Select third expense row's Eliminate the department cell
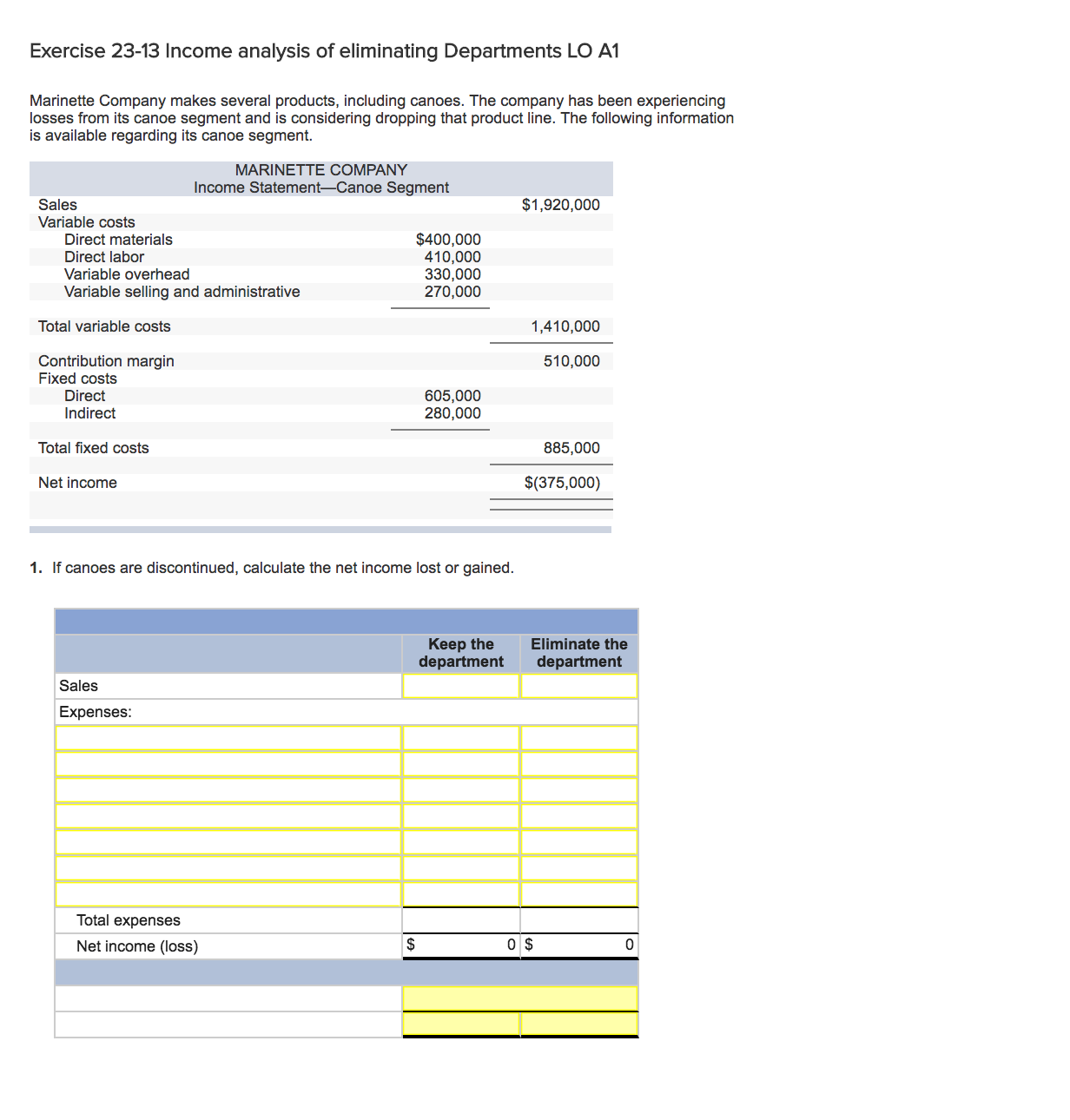1070x1120 pixels. pyautogui.click(x=579, y=790)
